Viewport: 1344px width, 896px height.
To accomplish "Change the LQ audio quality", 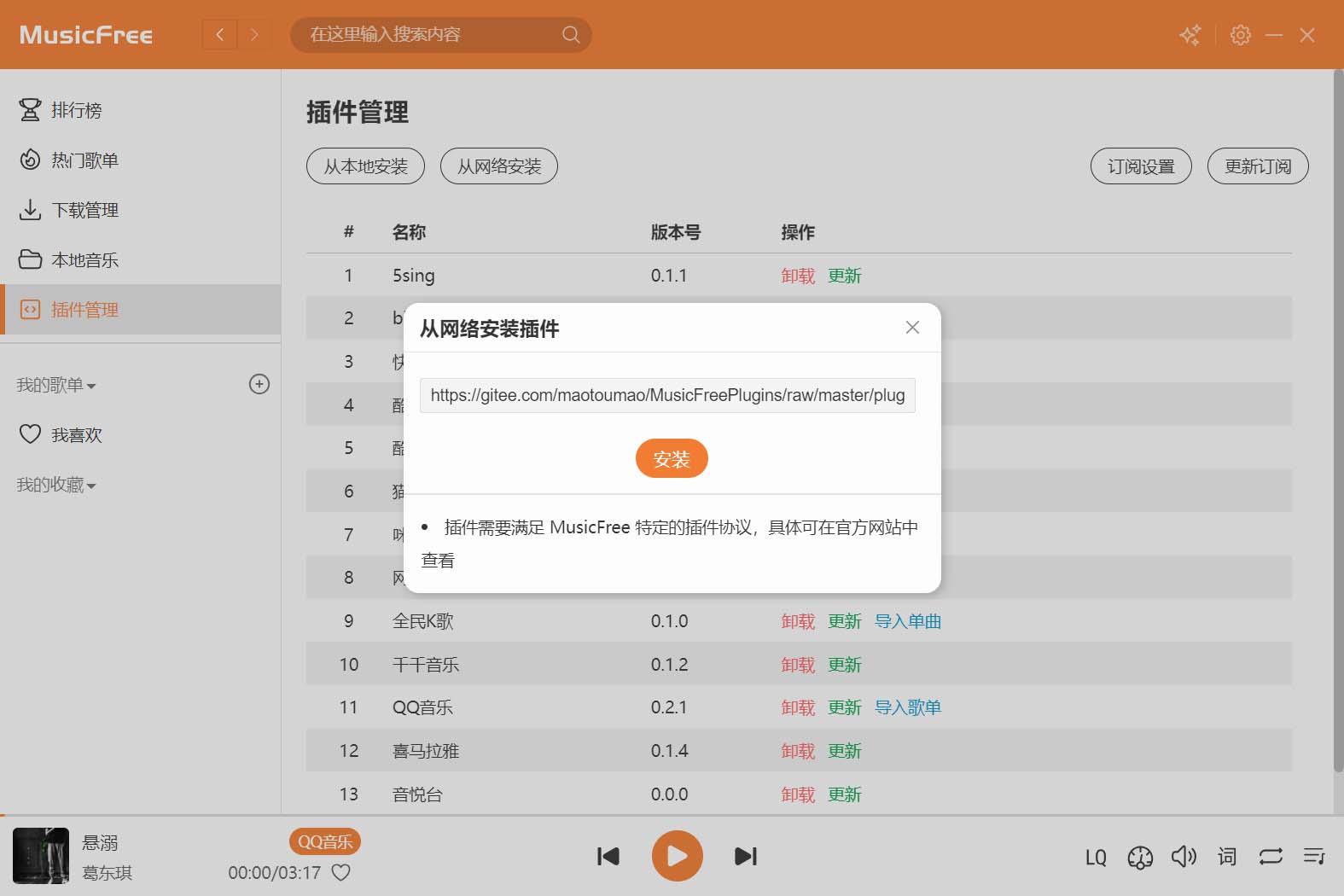I will point(1096,857).
